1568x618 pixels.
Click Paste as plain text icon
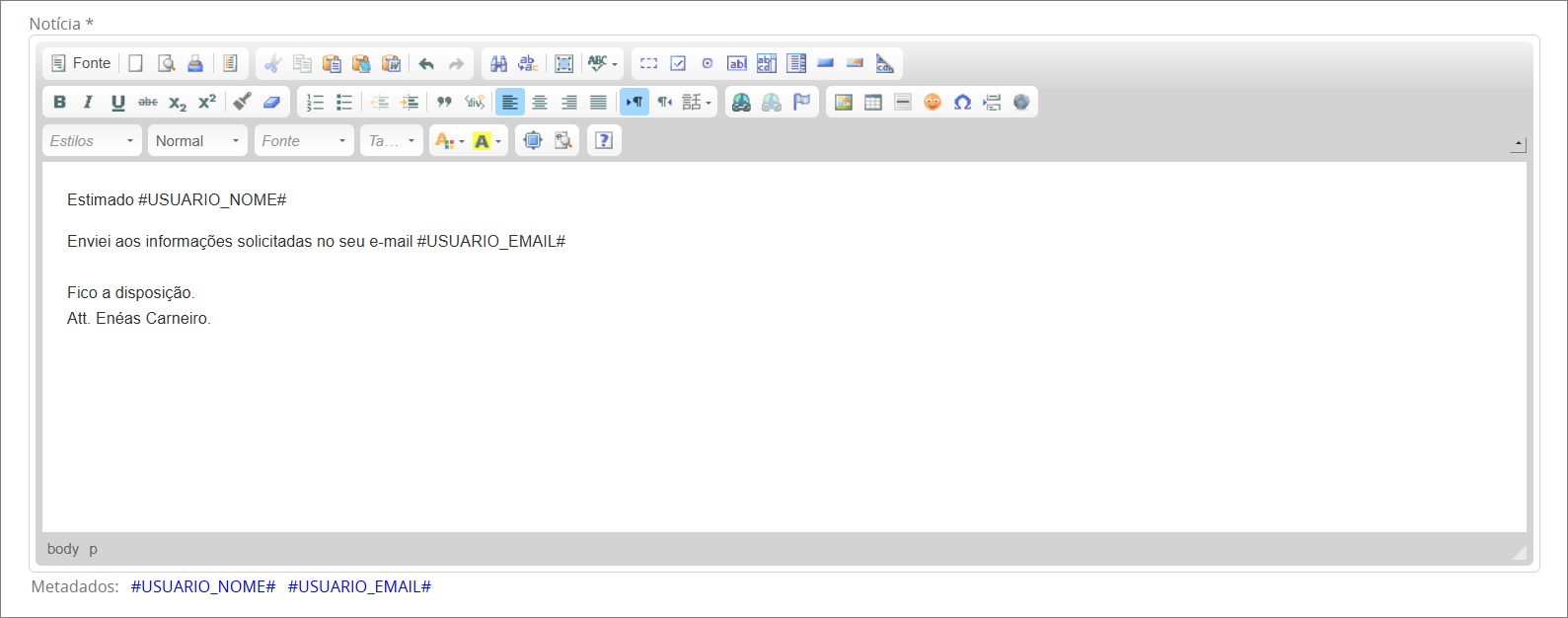click(362, 63)
